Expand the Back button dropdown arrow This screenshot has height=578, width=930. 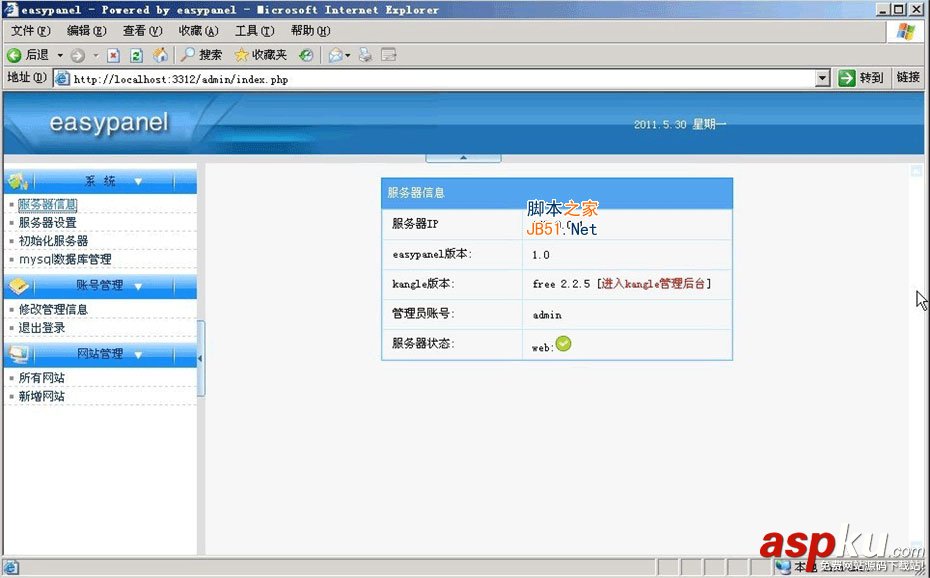coord(58,55)
